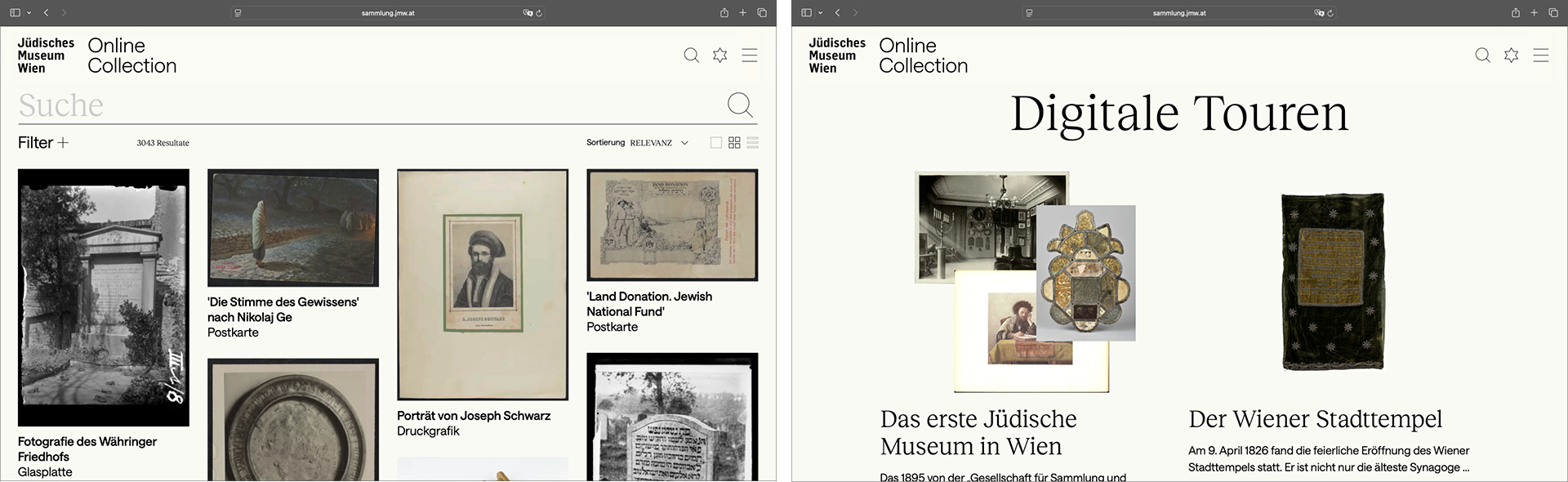Screen dimensions: 1568x482
Task: Click the Glasplatte object type label
Action: [45, 472]
